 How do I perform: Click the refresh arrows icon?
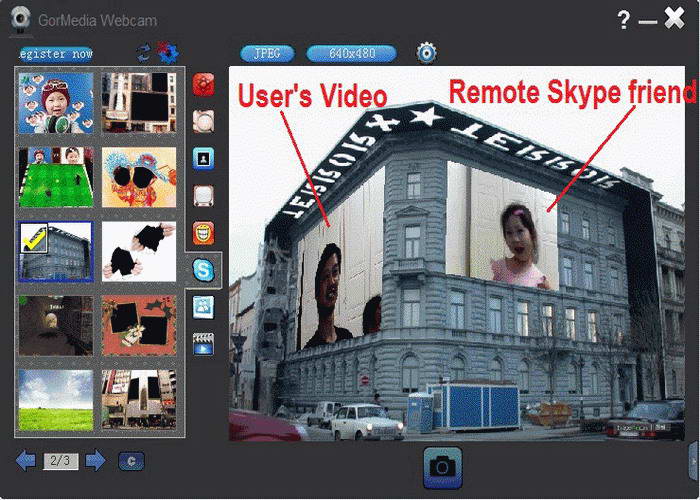pos(144,52)
